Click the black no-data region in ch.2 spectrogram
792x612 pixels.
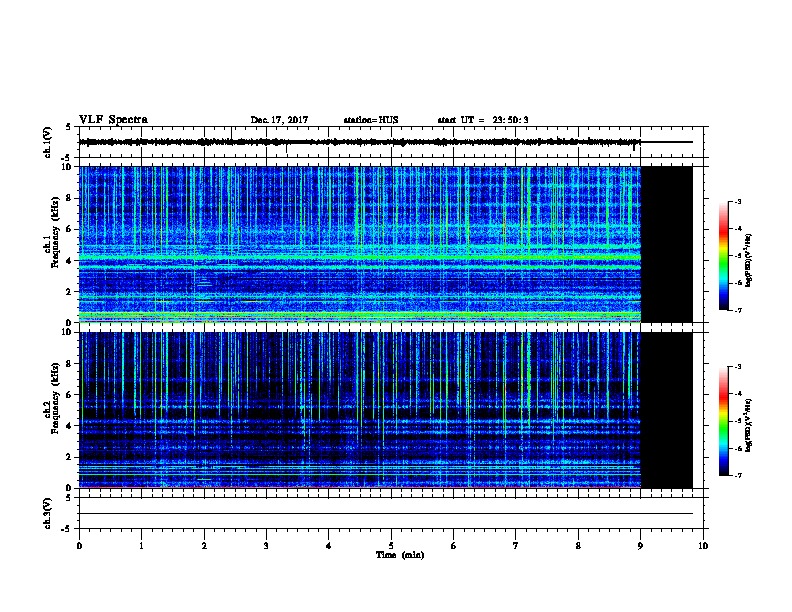666,410
